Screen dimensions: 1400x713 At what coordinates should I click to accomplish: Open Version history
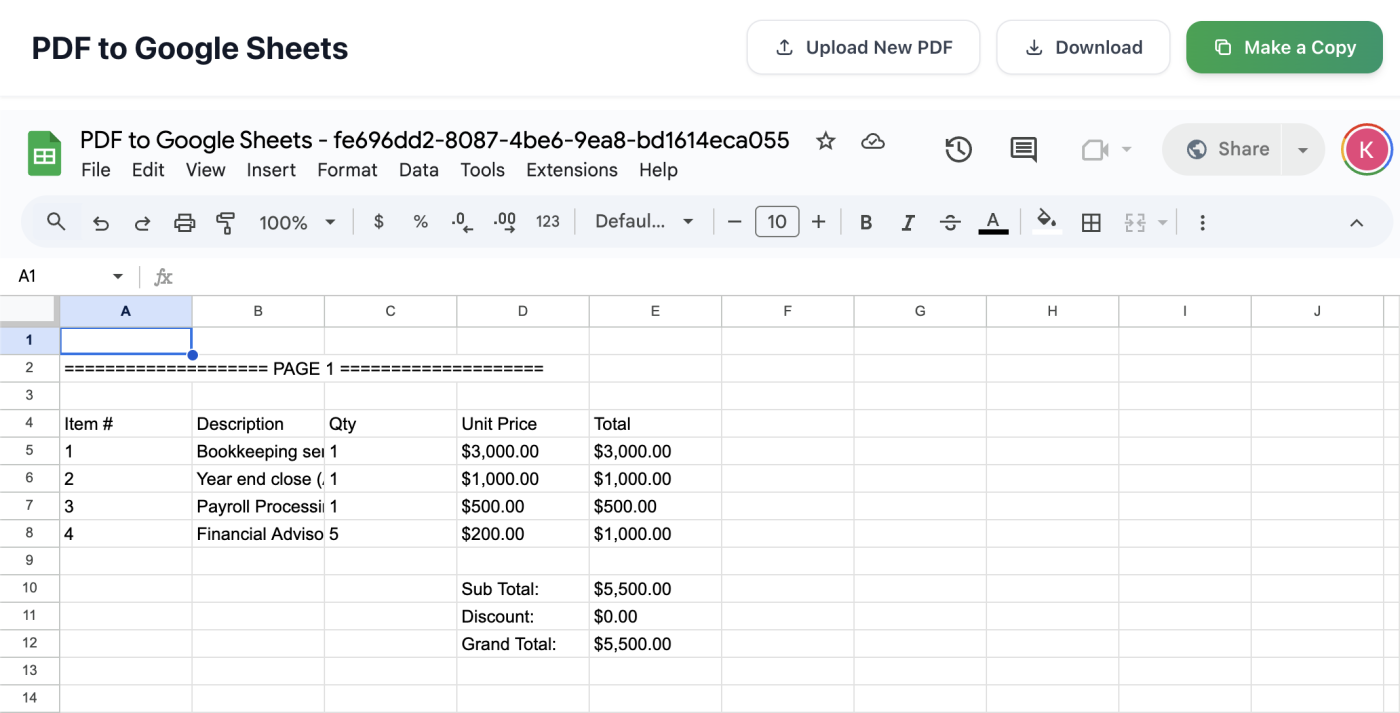957,149
